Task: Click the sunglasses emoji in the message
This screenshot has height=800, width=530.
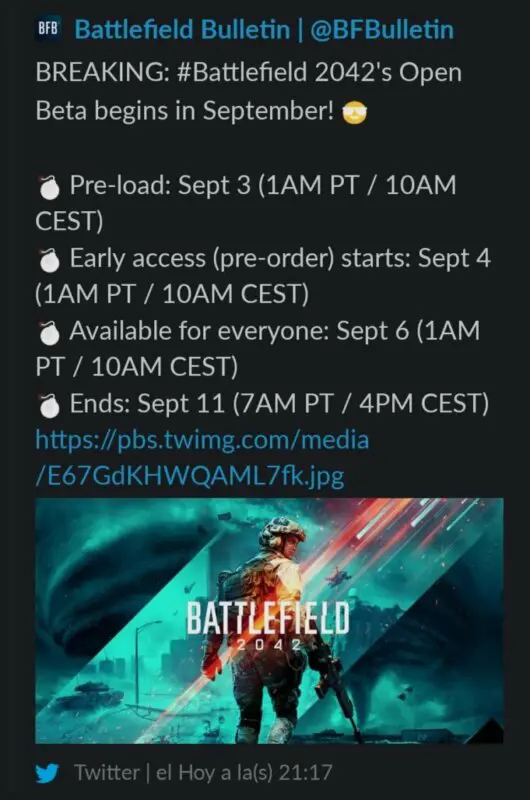Action: (354, 112)
